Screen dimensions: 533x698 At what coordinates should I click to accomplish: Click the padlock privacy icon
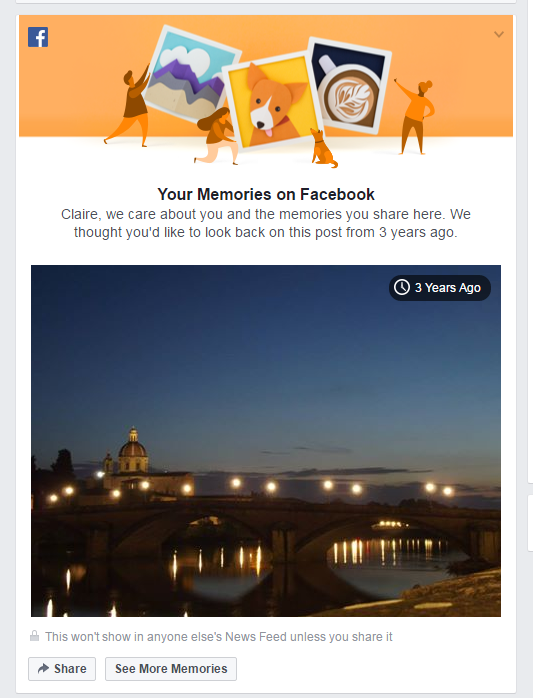pos(34,636)
